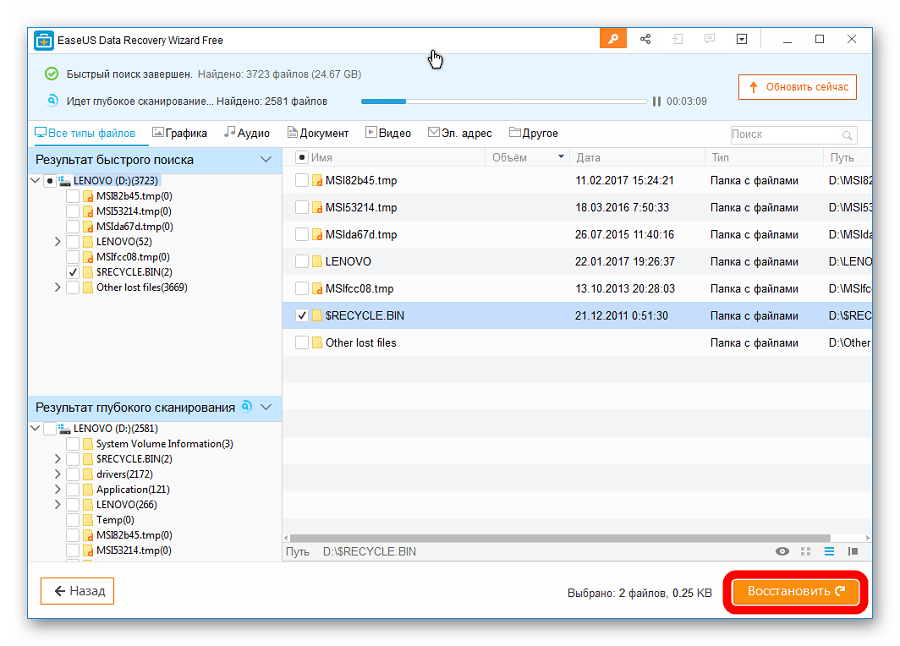Click the import session icon in title bar
The width and height of the screenshot is (900, 646).
(x=677, y=39)
